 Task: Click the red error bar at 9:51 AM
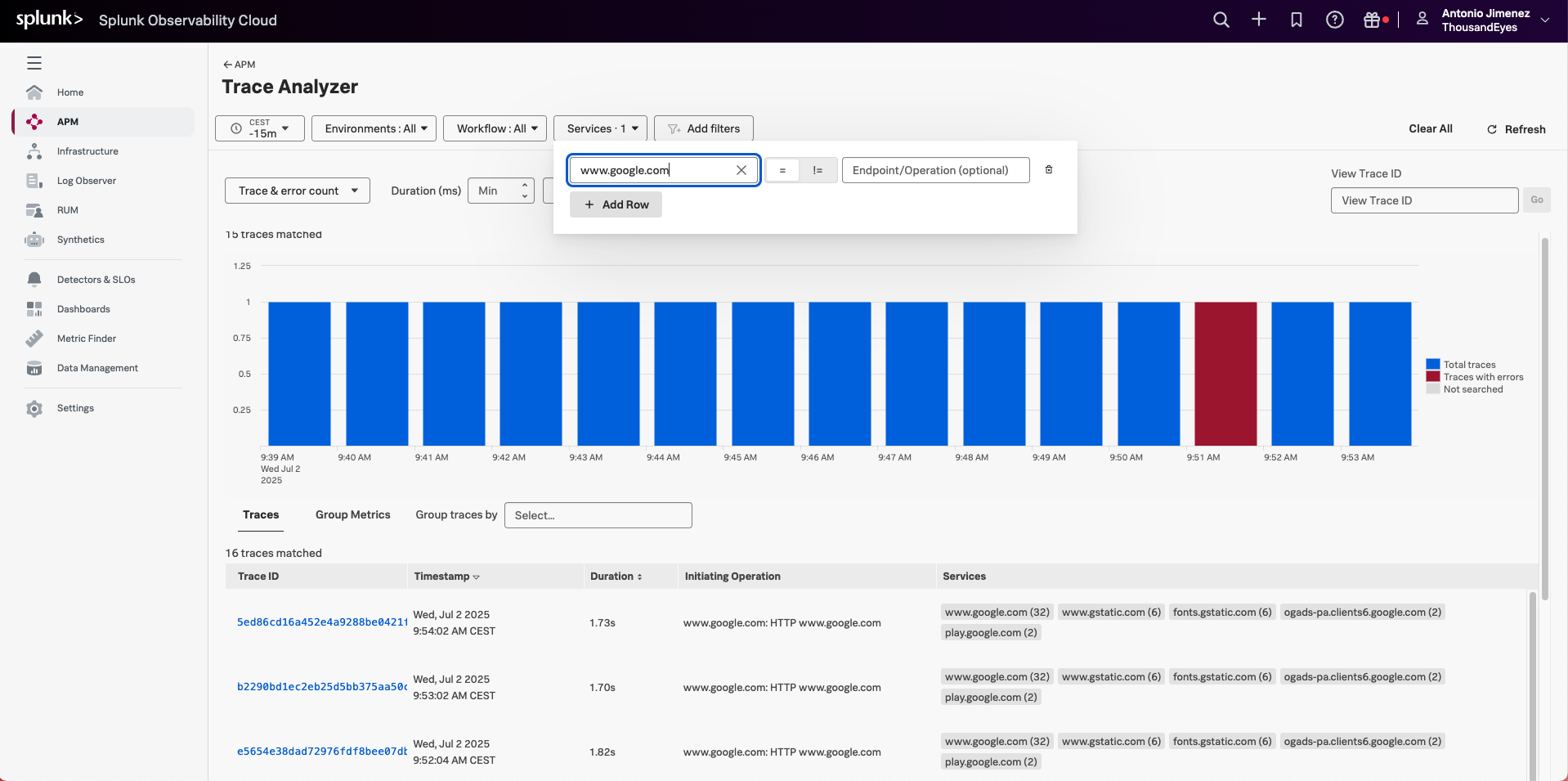[1225, 374]
